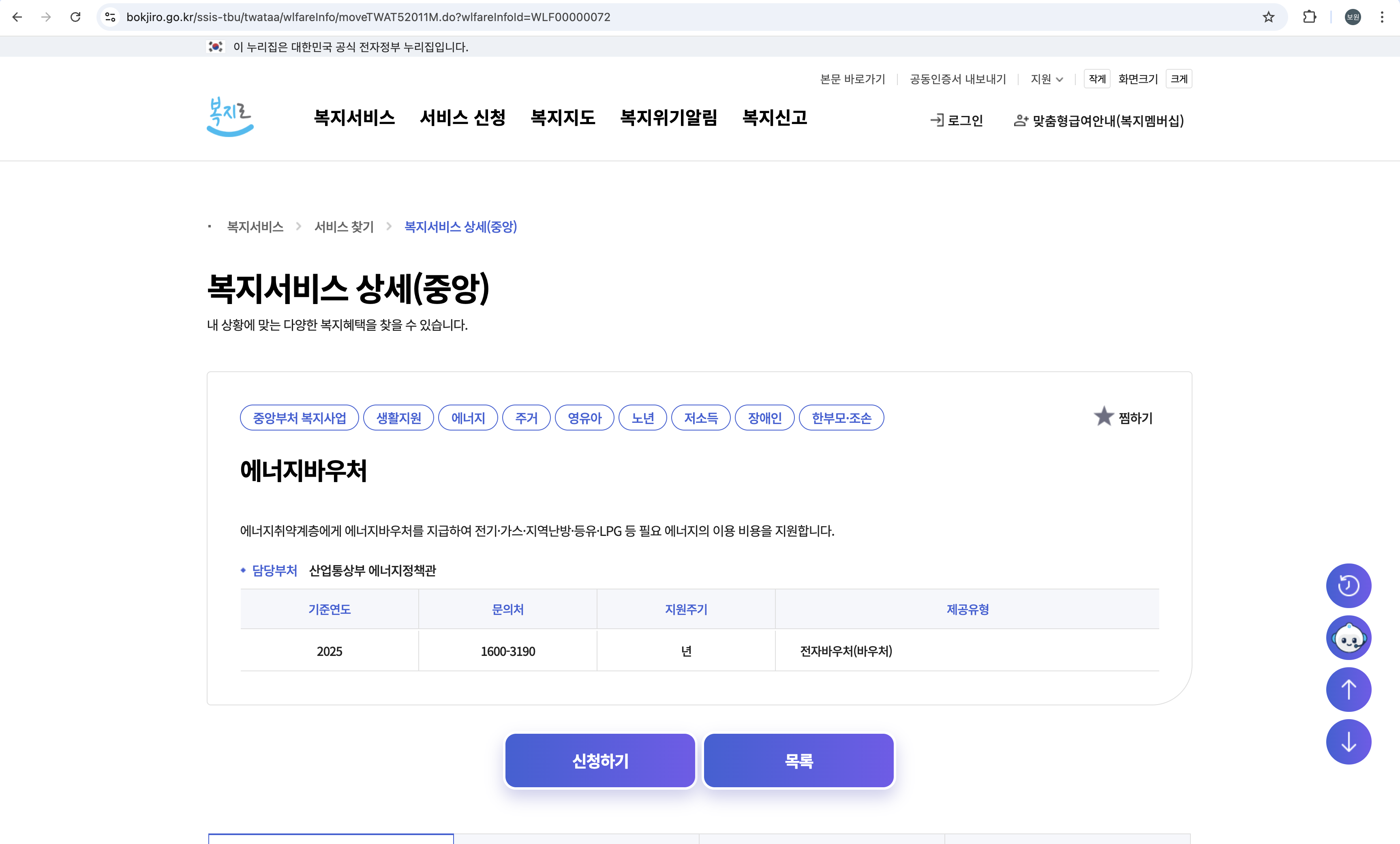
Task: Decrease screen size with 작게 button
Action: point(1096,79)
